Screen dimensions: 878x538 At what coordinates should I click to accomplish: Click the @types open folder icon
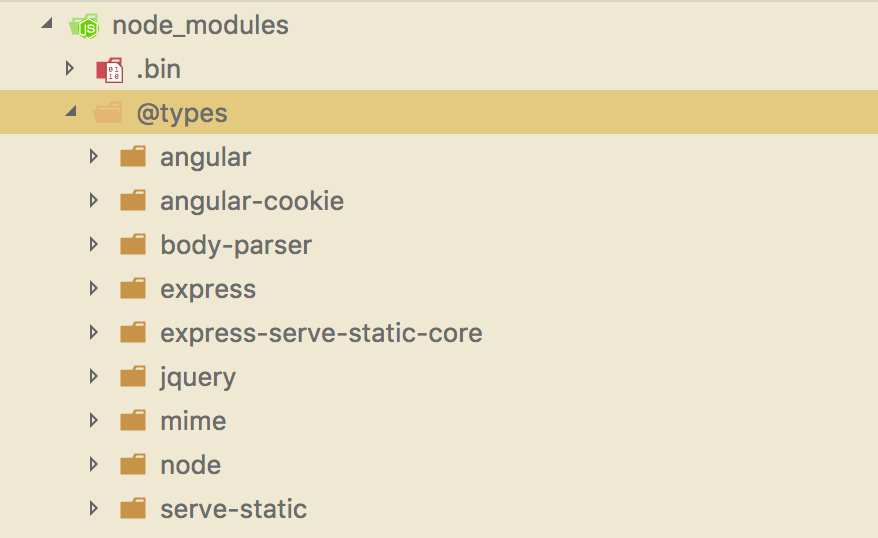(108, 113)
